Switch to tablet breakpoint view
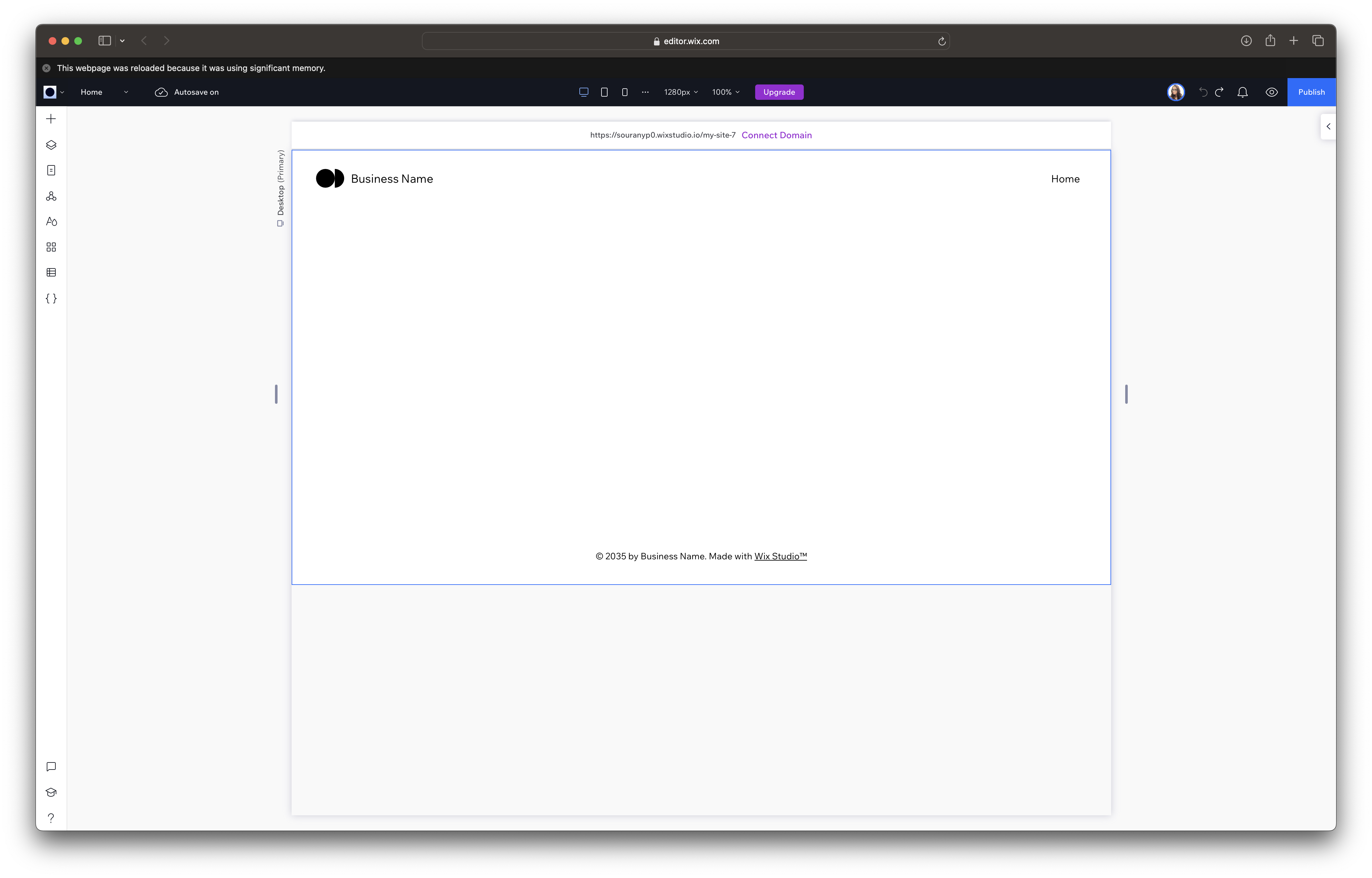The height and width of the screenshot is (878, 1372). [x=604, y=92]
